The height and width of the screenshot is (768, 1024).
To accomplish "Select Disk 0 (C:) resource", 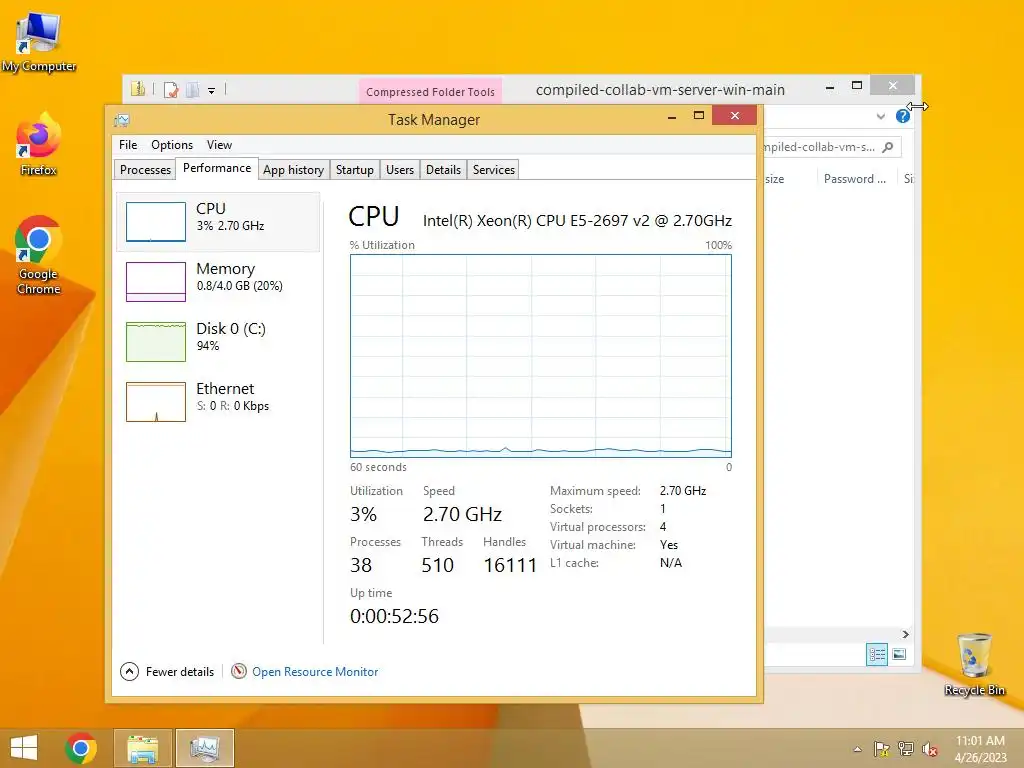I will pyautogui.click(x=218, y=342).
